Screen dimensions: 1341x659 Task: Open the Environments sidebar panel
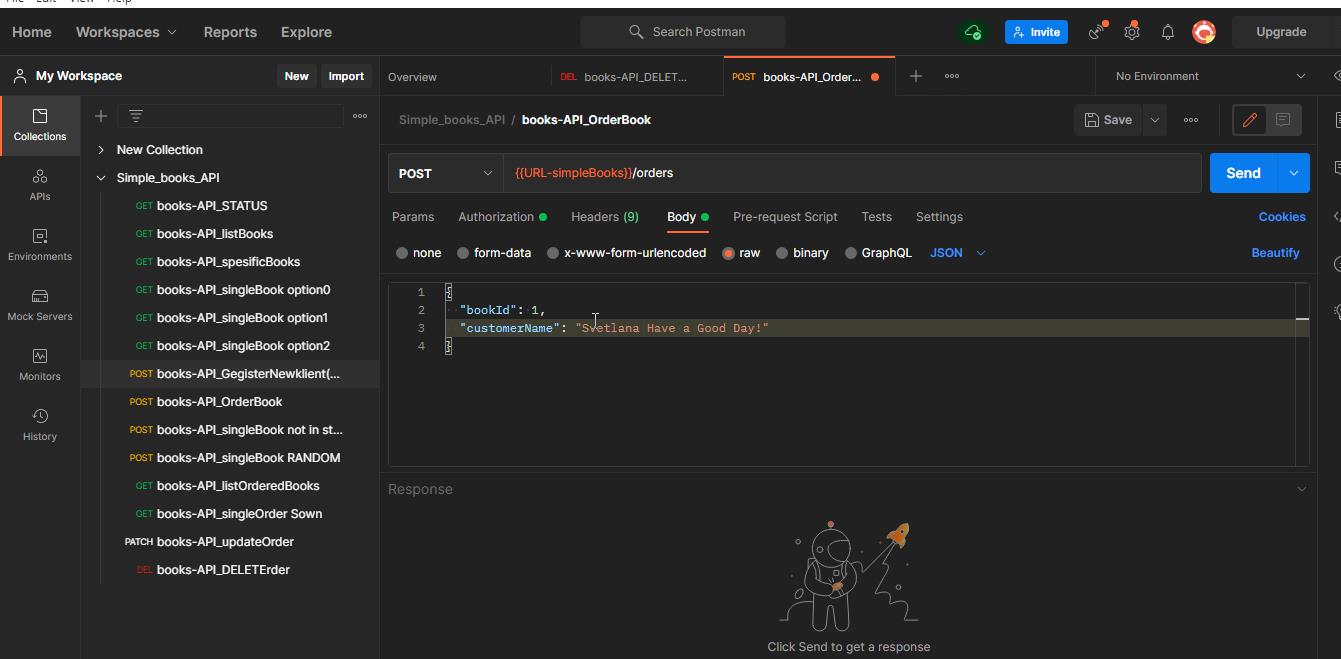[x=40, y=245]
